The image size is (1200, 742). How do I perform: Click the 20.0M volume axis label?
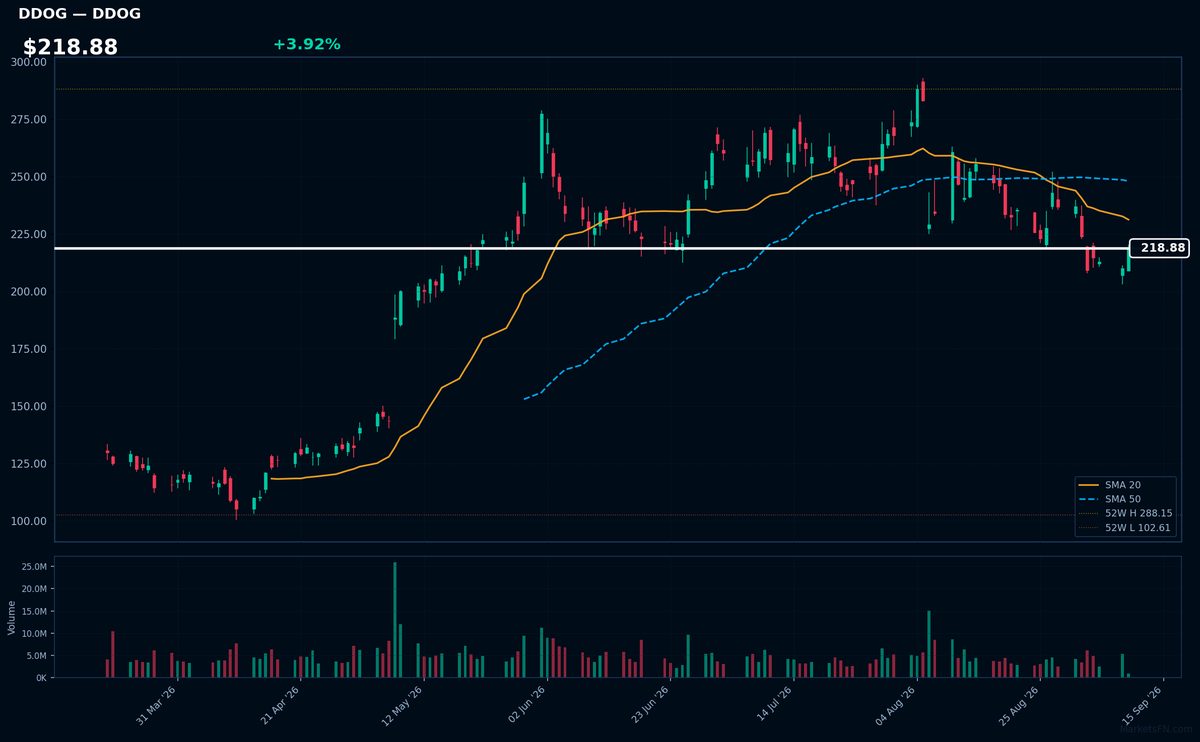(x=34, y=589)
